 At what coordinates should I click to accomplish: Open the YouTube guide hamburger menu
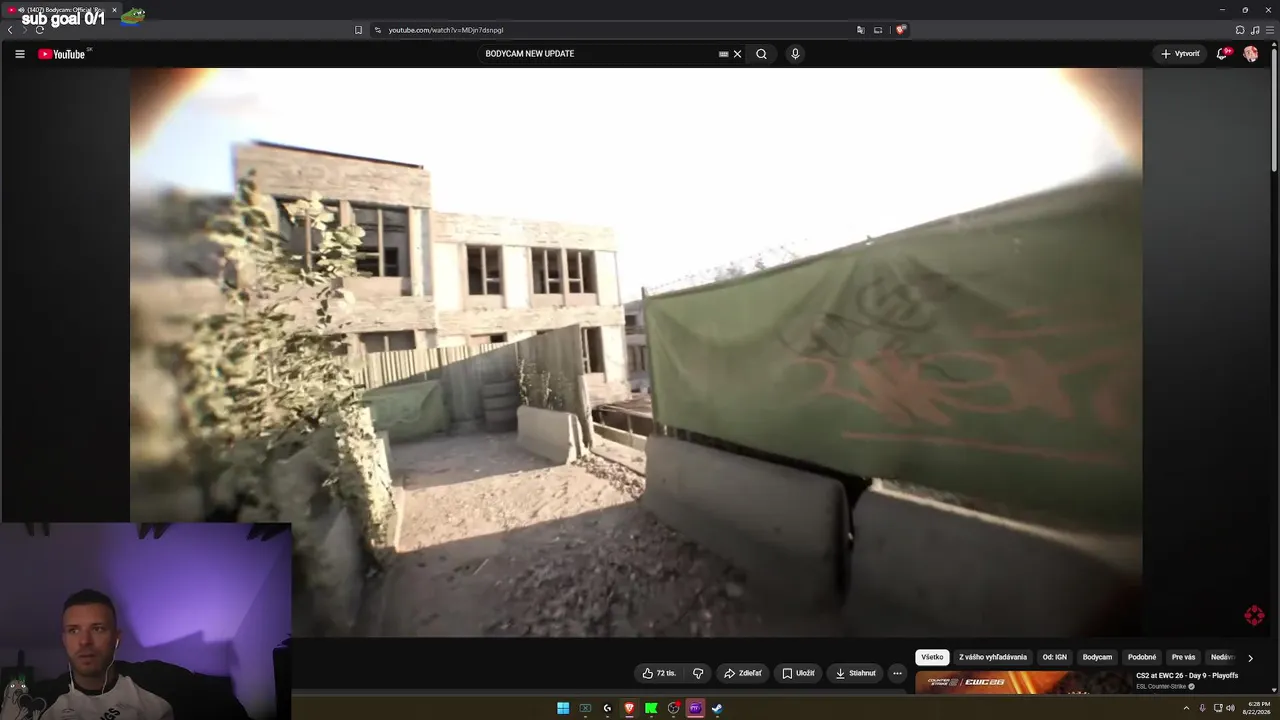click(x=20, y=54)
